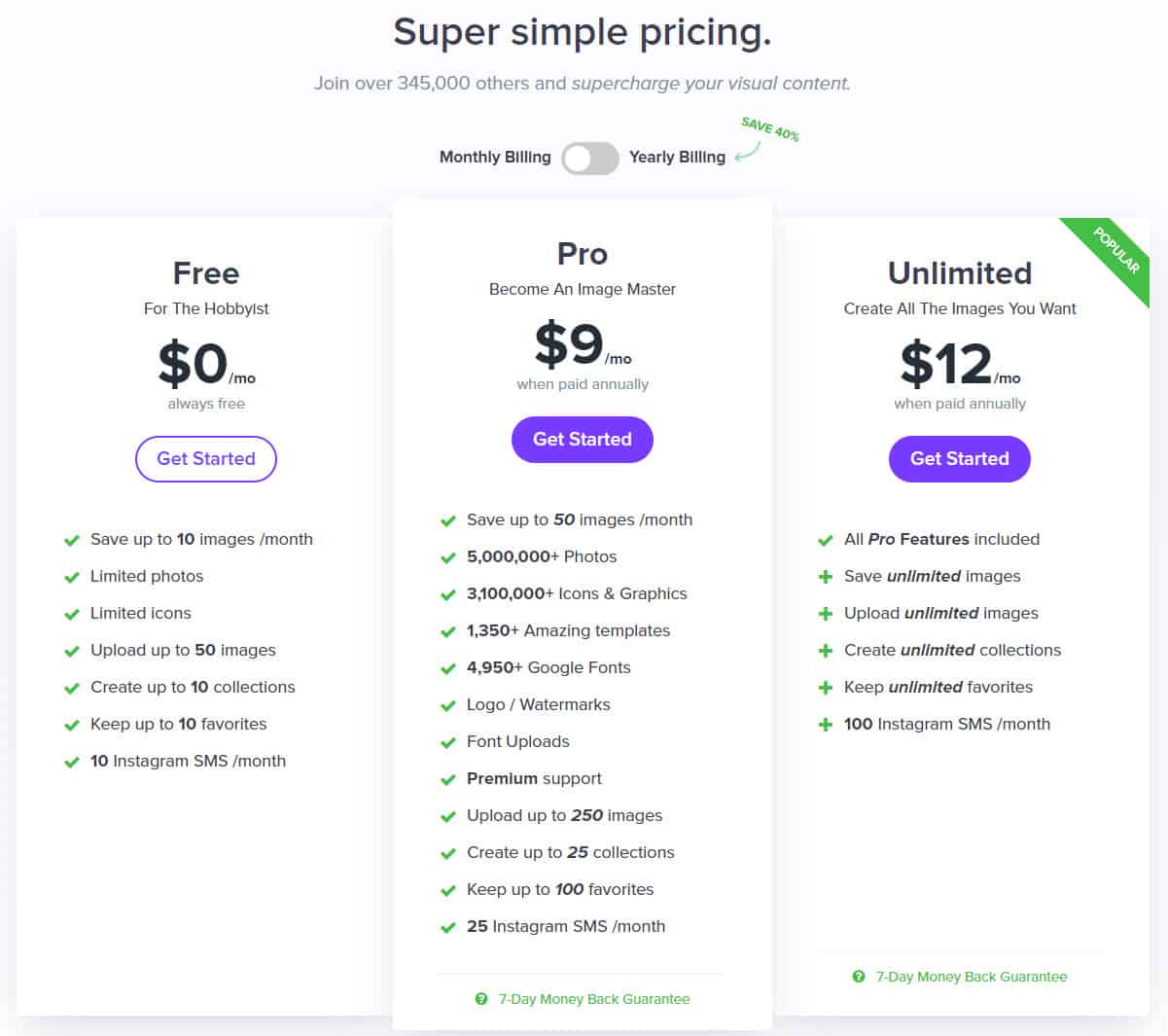Click Get Started under the Free plan
The width and height of the screenshot is (1168, 1036).
tap(206, 459)
